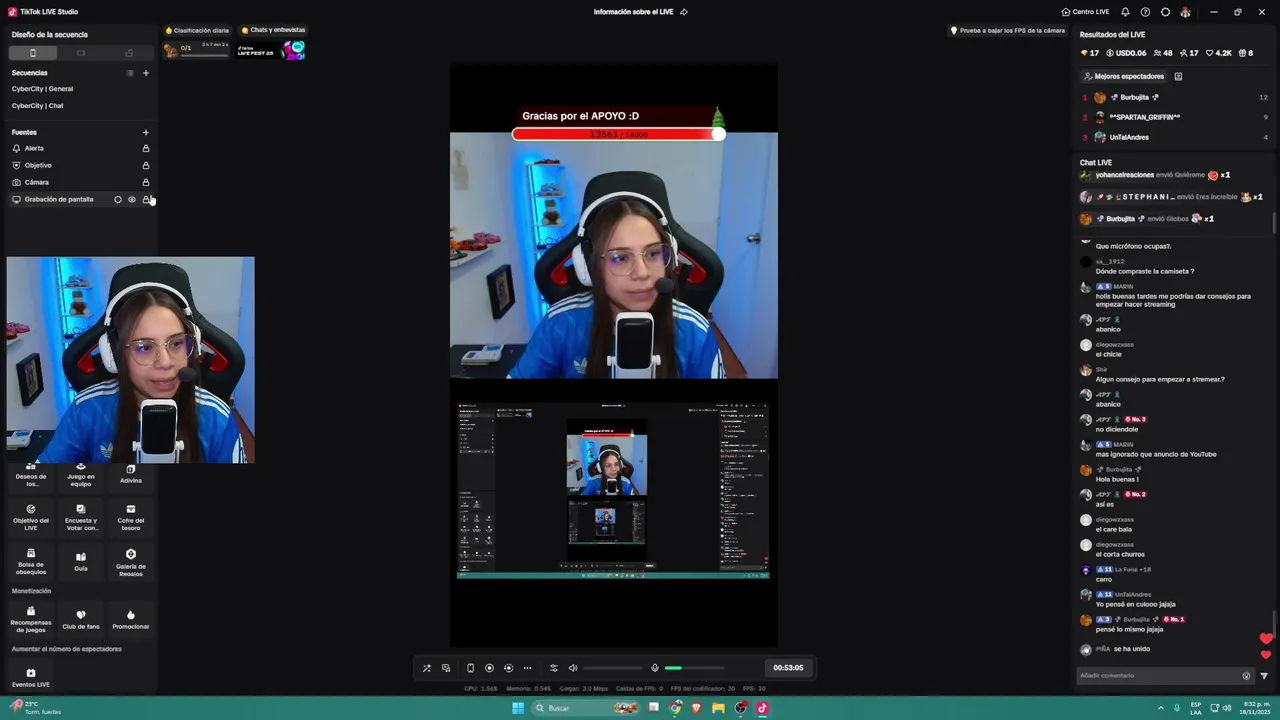Mute the desktop speaker audio
This screenshot has height=720, width=1280.
tap(573, 668)
